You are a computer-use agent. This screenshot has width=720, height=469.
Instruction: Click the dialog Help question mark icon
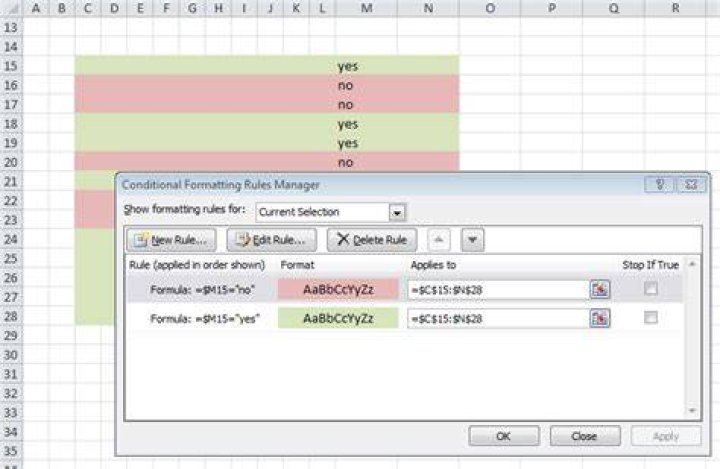pyautogui.click(x=659, y=185)
